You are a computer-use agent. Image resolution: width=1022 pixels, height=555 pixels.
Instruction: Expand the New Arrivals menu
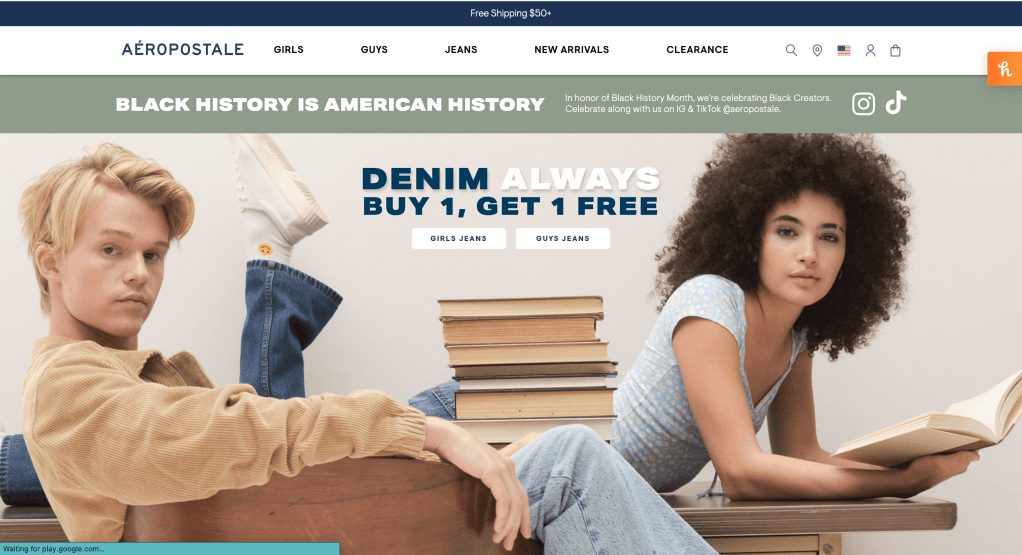tap(572, 50)
